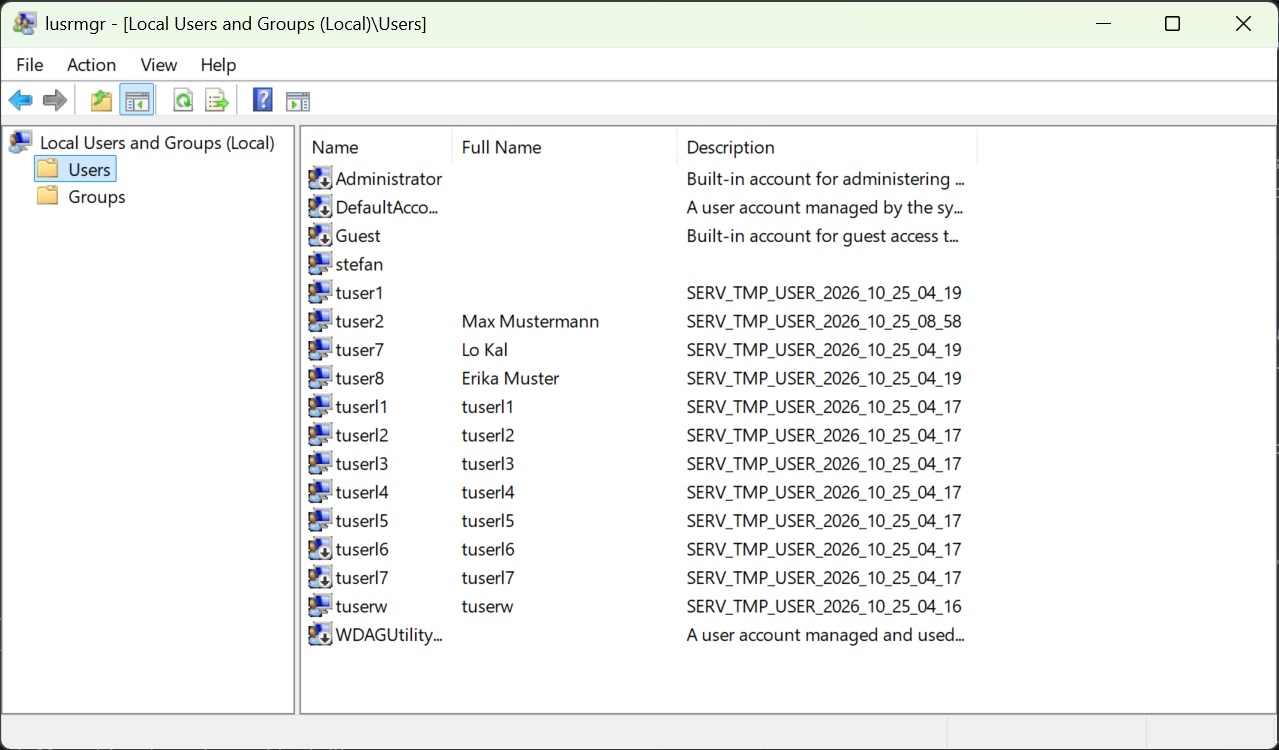Sort by the Name column header
This screenshot has width=1279, height=750.
click(378, 147)
